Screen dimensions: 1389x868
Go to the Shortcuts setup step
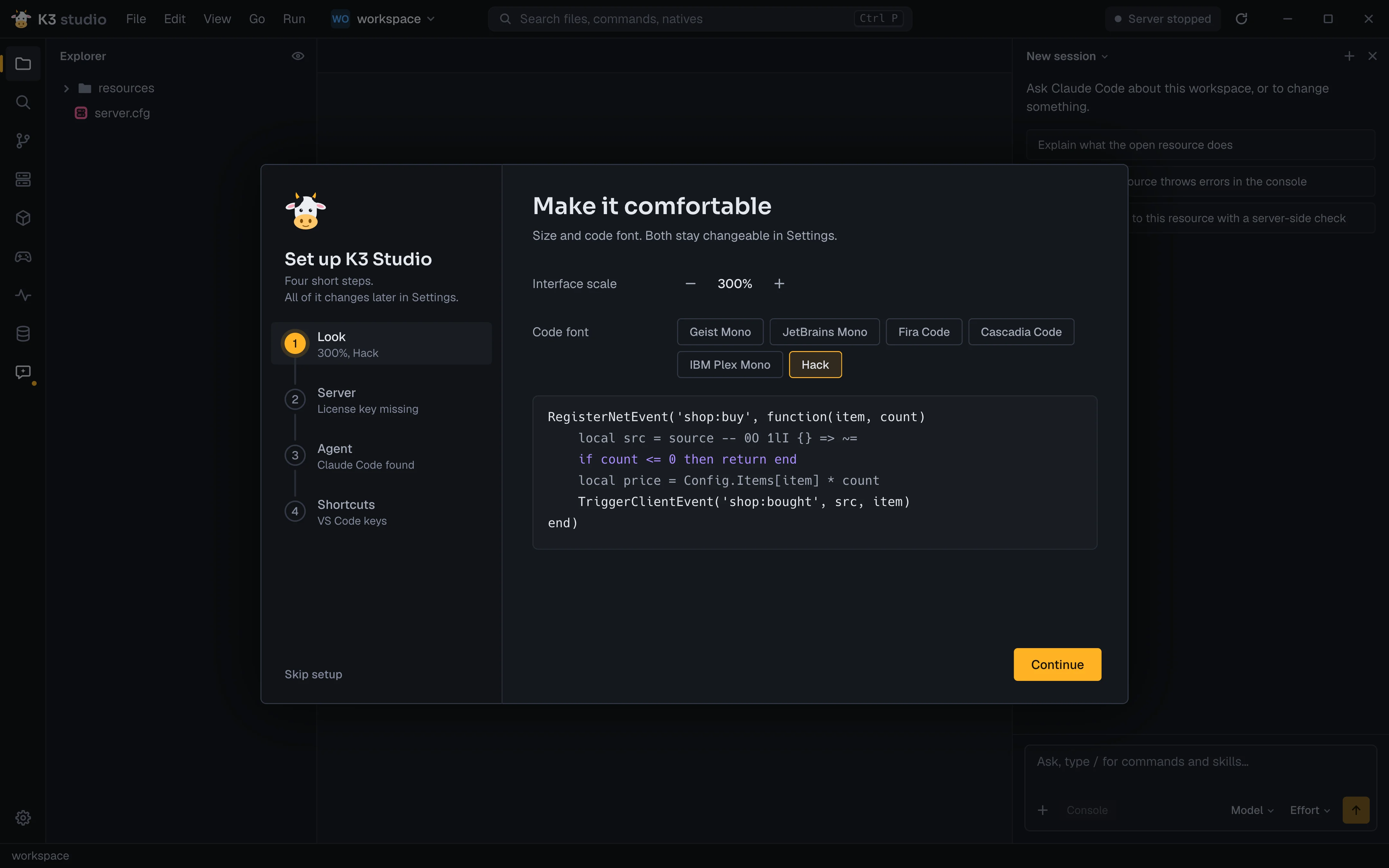[381, 512]
